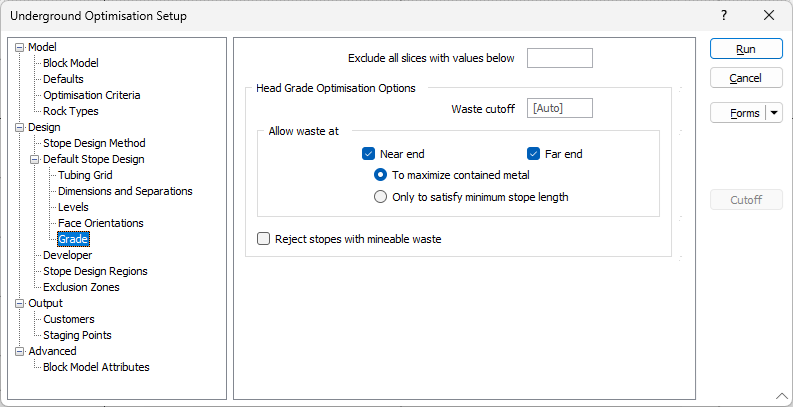Click the Waste cutoff input field
Viewport: 793px width, 407px height.
(559, 108)
